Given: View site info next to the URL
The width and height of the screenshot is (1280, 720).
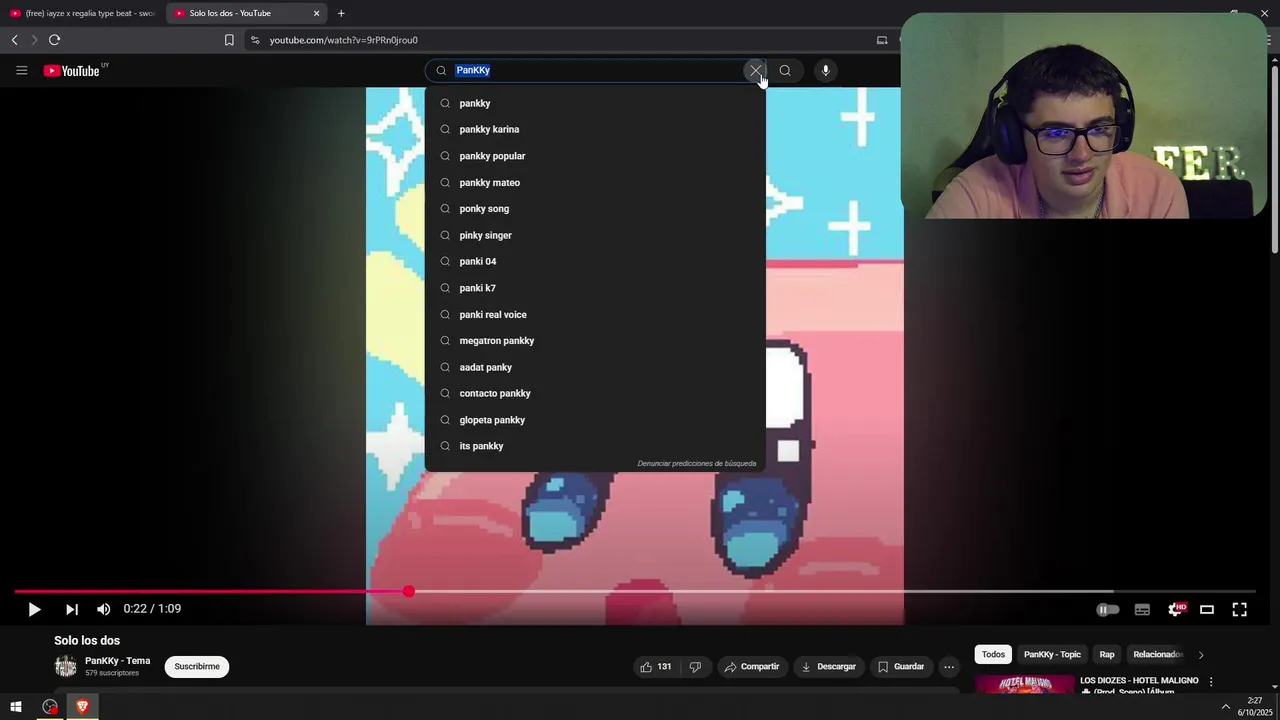Looking at the screenshot, I should point(255,40).
